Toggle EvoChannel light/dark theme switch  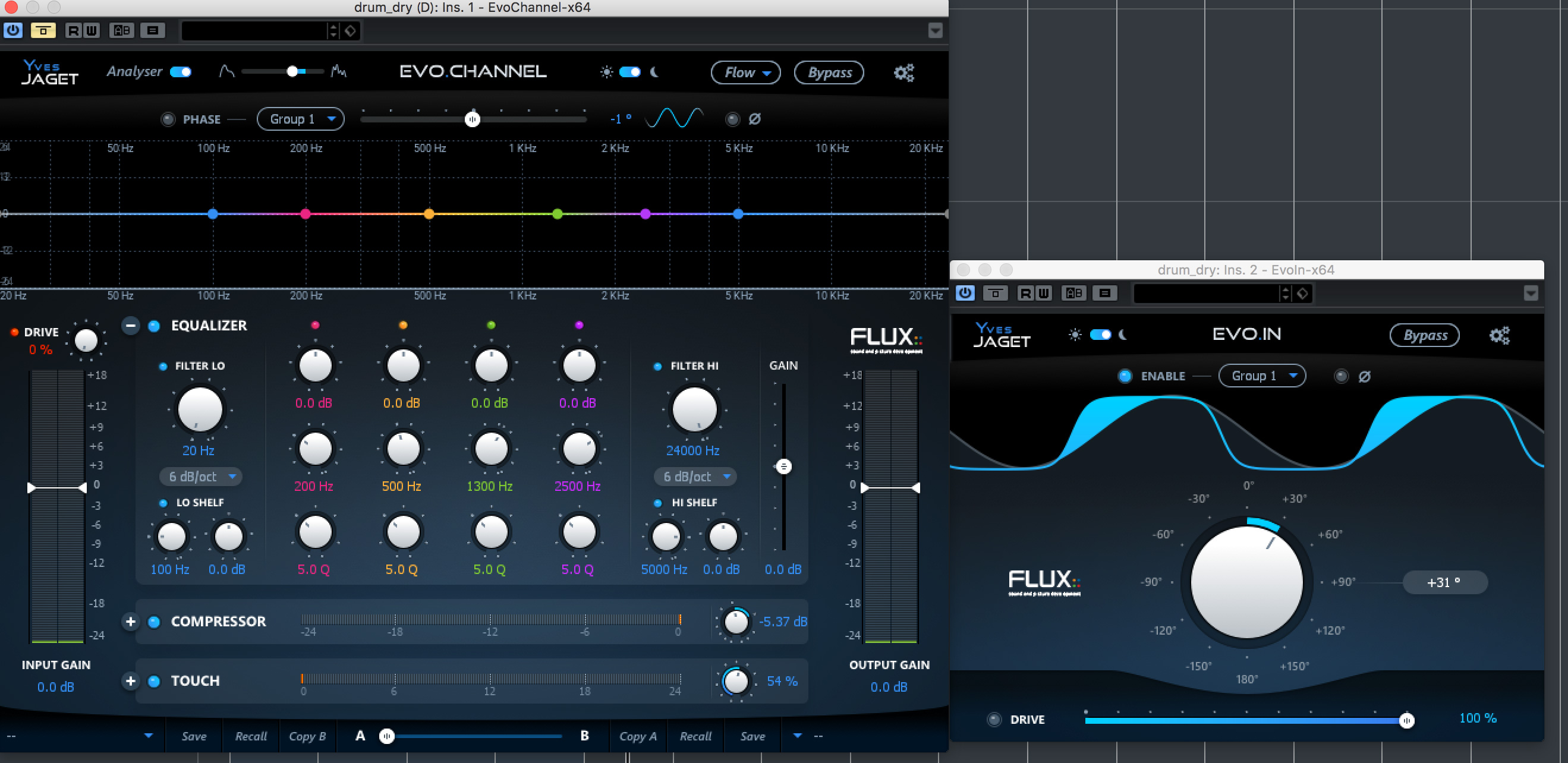pyautogui.click(x=630, y=72)
